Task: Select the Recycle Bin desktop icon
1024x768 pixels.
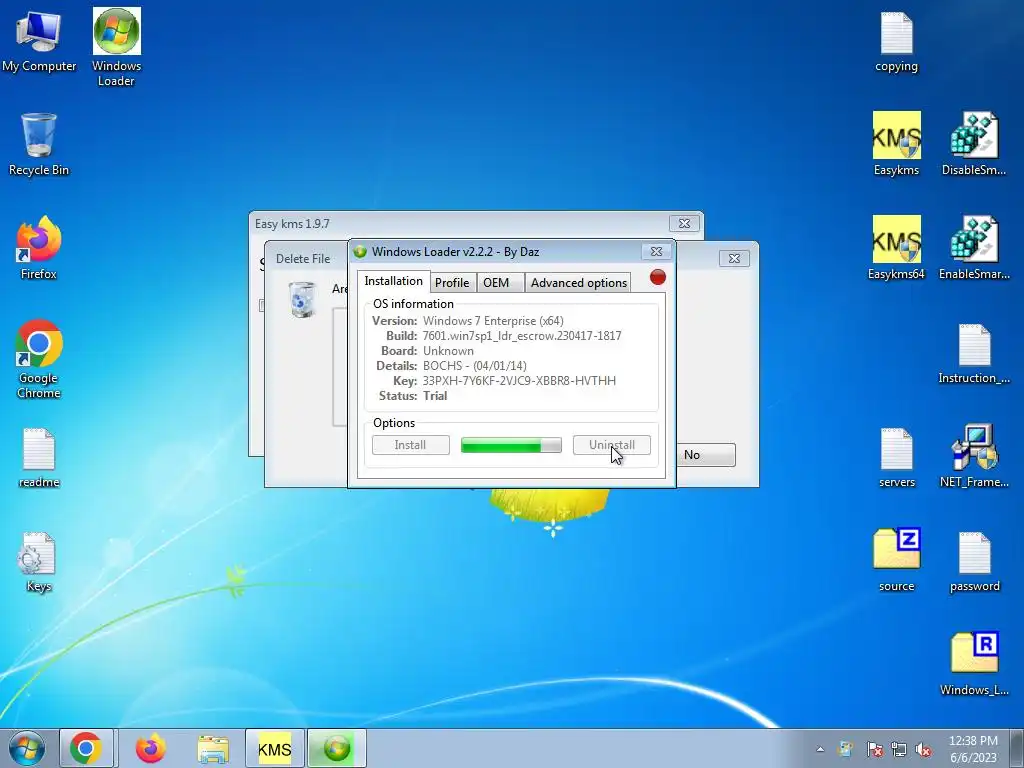Action: pos(39,144)
